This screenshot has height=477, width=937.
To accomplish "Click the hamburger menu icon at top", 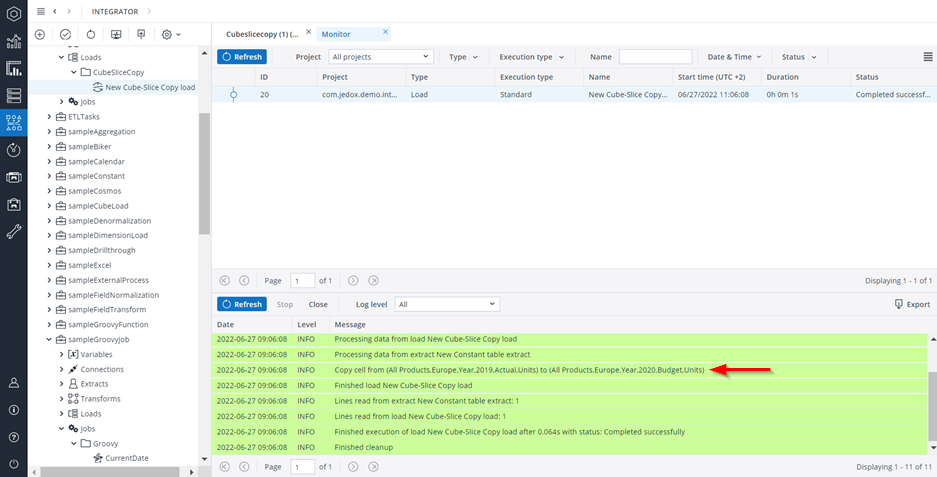I will pyautogui.click(x=41, y=11).
